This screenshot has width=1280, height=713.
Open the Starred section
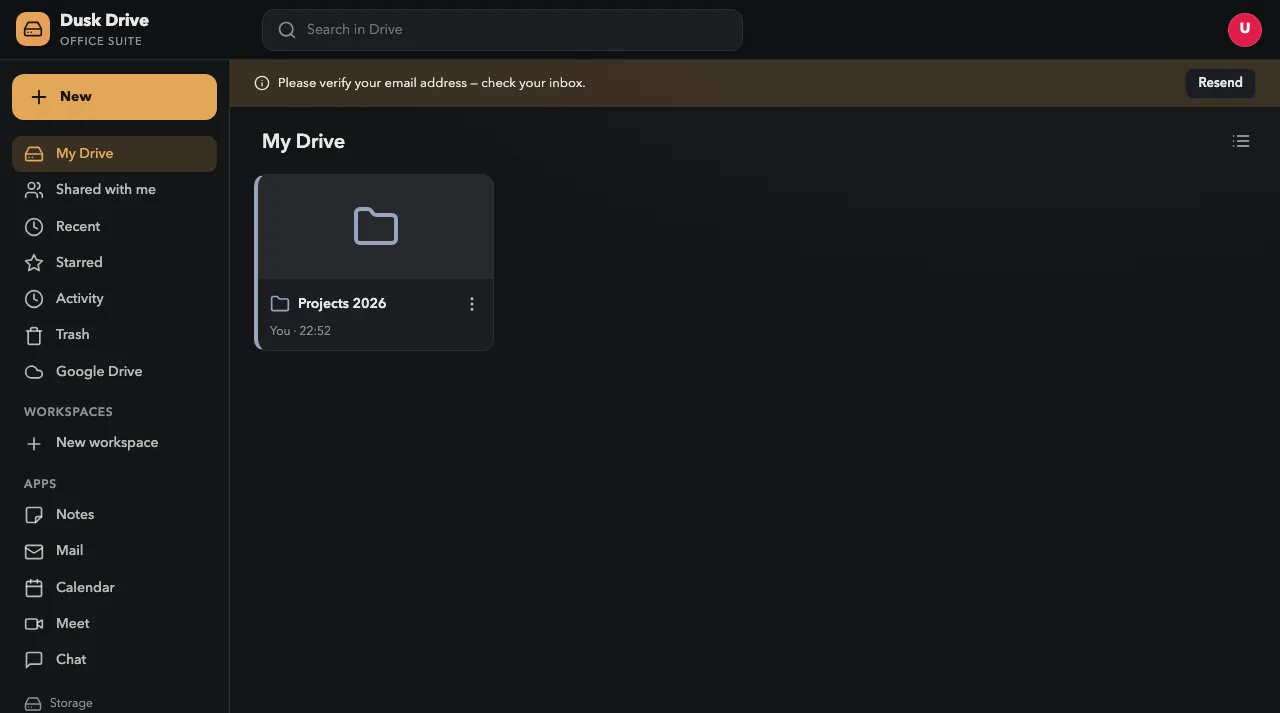coord(114,263)
